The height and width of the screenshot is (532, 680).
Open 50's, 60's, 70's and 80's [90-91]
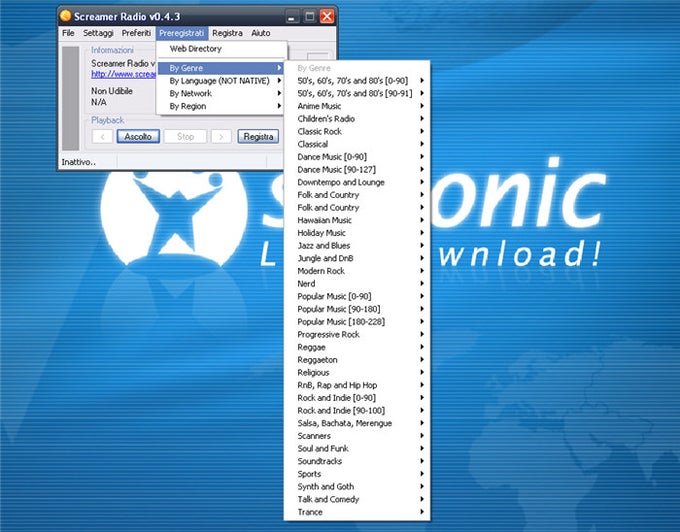357,93
